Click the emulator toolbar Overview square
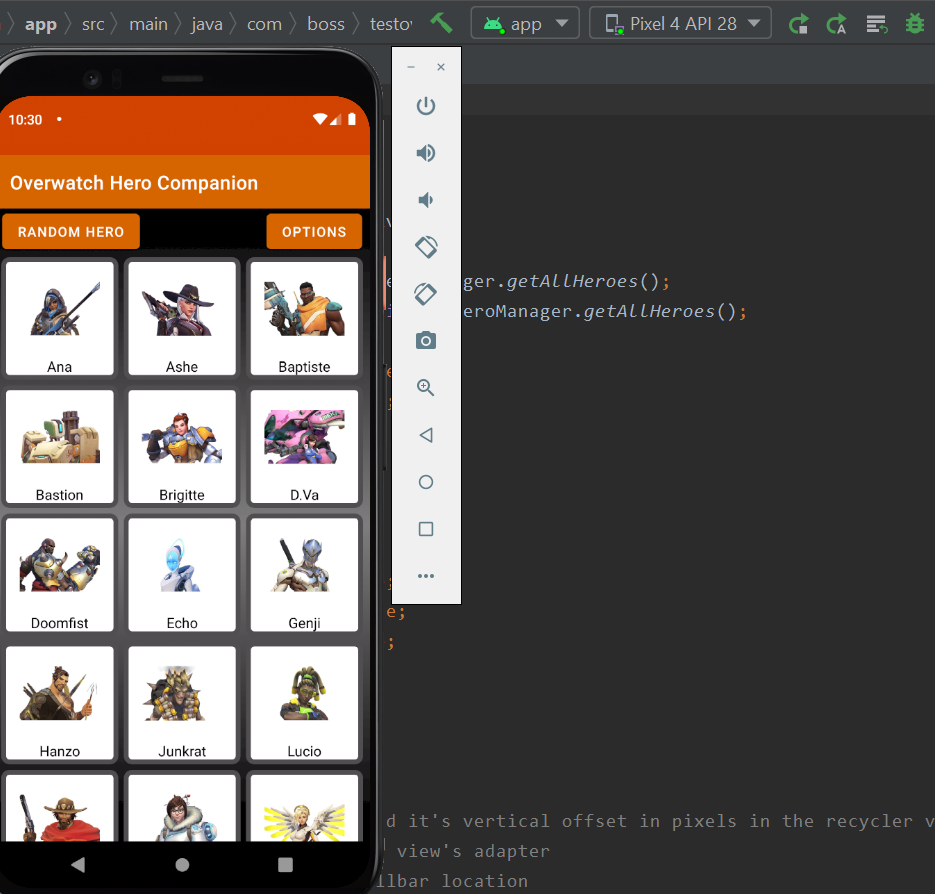Viewport: 935px width, 894px height. pyautogui.click(x=426, y=529)
